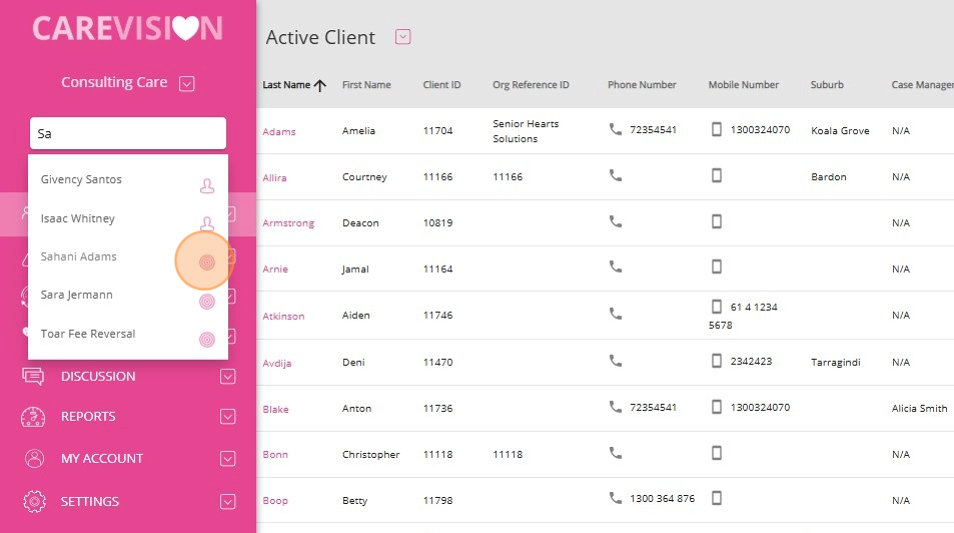954x533 pixels.
Task: Open the My Account menu
Action: click(x=102, y=459)
